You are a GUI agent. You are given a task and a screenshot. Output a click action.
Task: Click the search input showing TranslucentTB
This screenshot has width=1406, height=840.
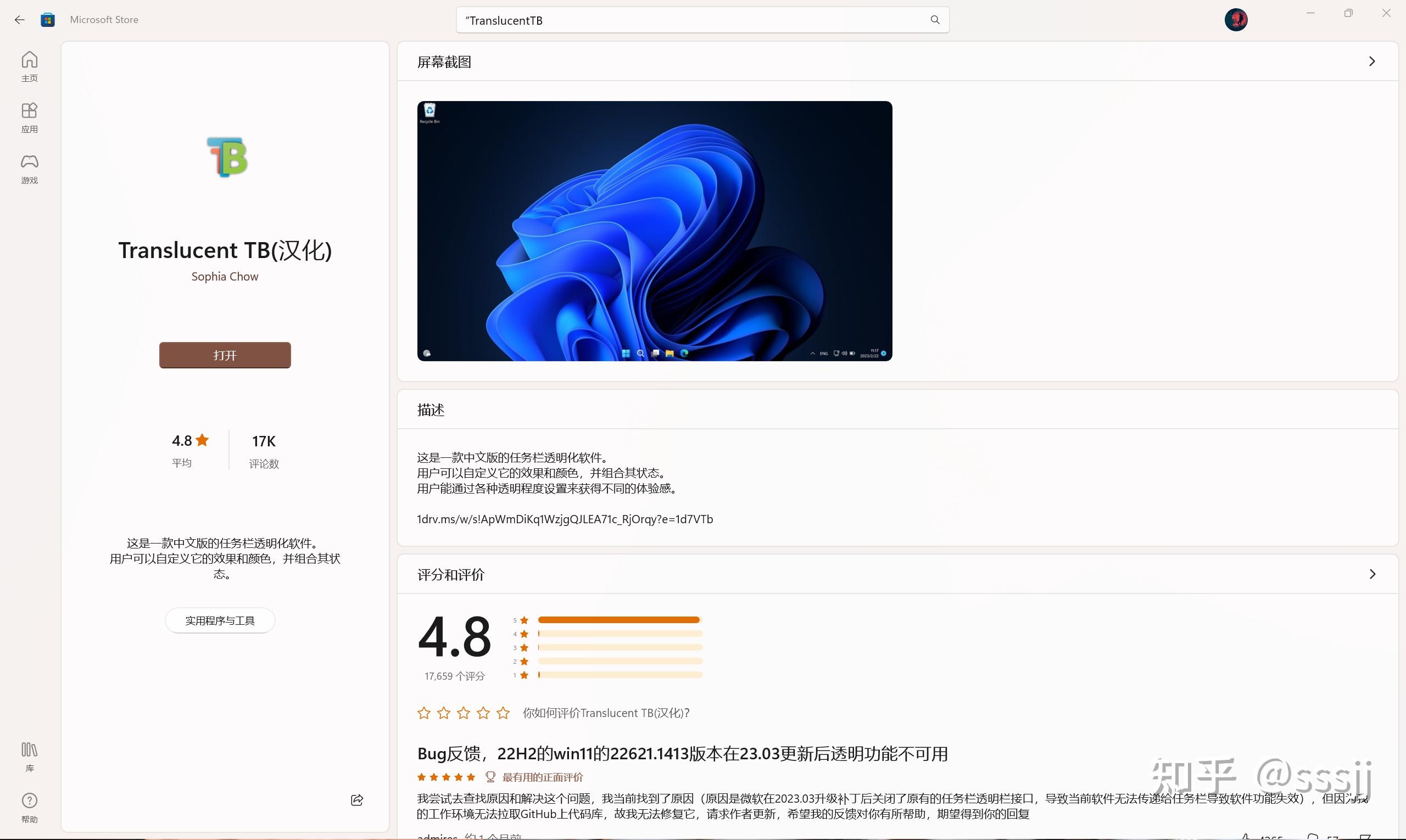(679, 19)
